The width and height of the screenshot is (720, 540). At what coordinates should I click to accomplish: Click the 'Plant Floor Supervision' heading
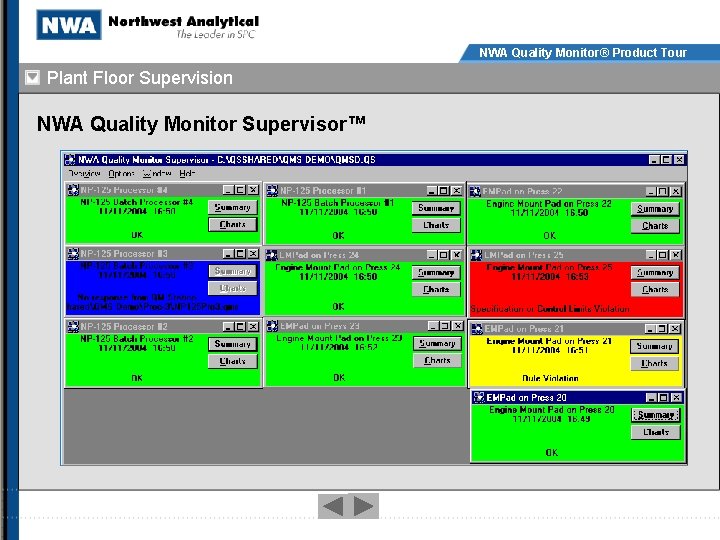coord(140,78)
